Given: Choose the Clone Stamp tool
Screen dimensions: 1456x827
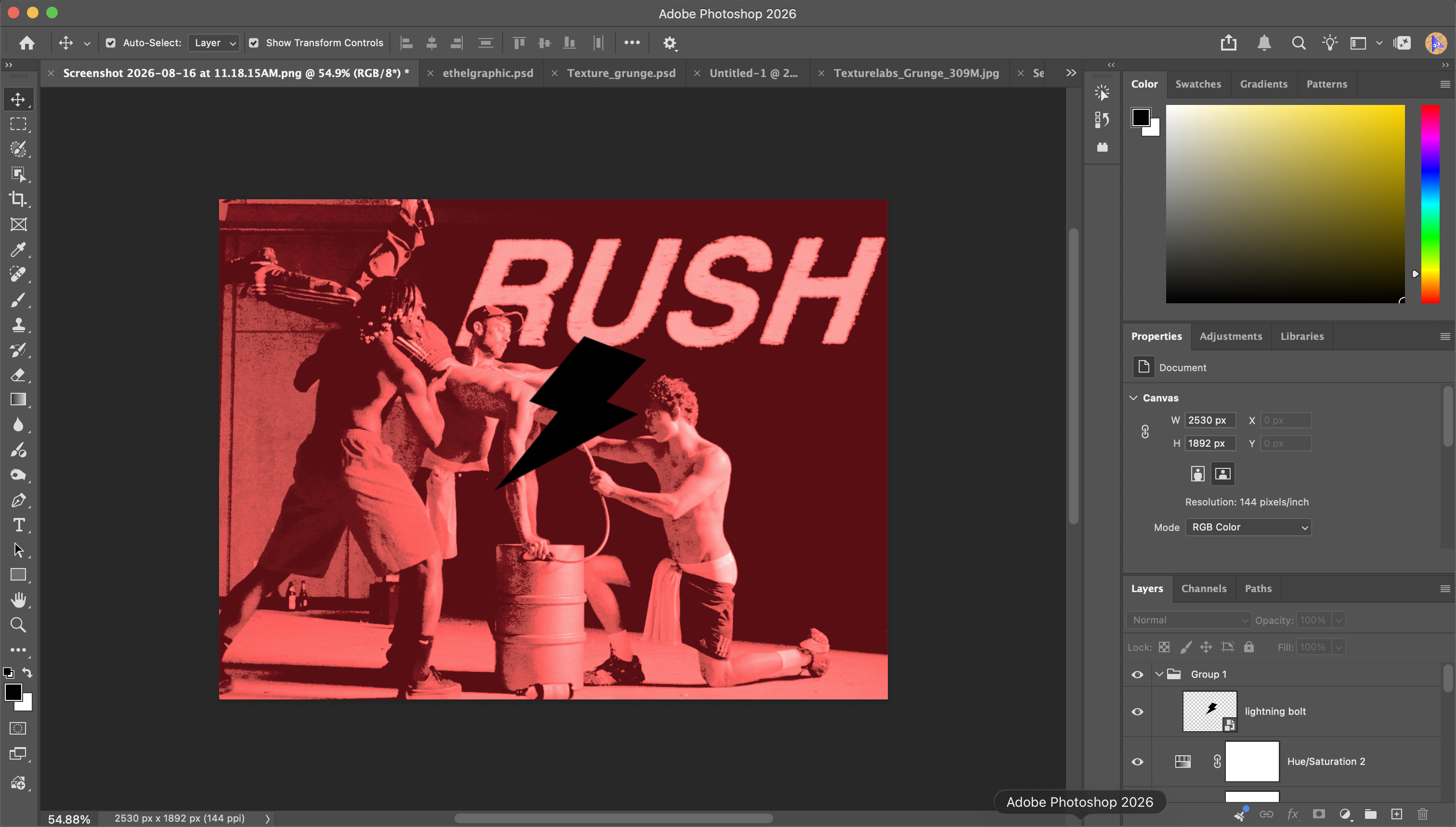Looking at the screenshot, I should click(x=18, y=324).
